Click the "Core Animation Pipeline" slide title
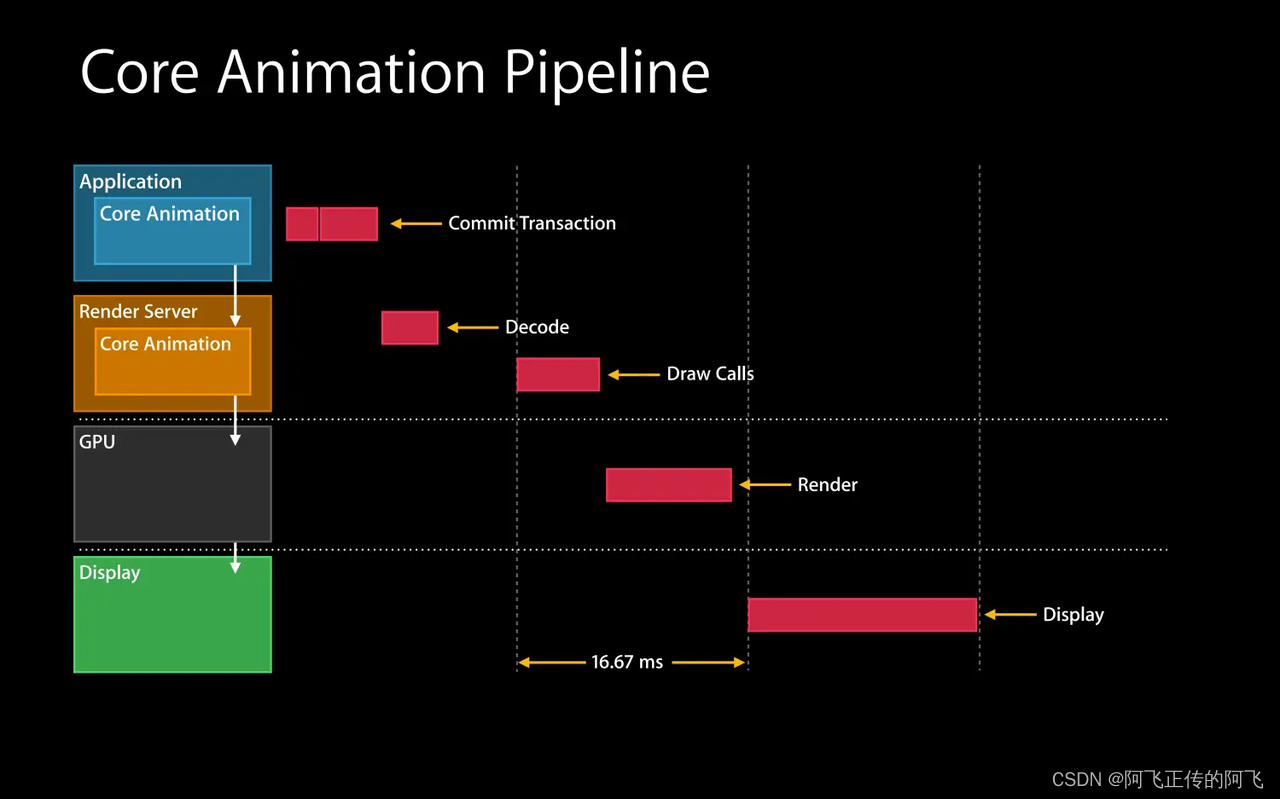This screenshot has width=1280, height=799. 395,72
